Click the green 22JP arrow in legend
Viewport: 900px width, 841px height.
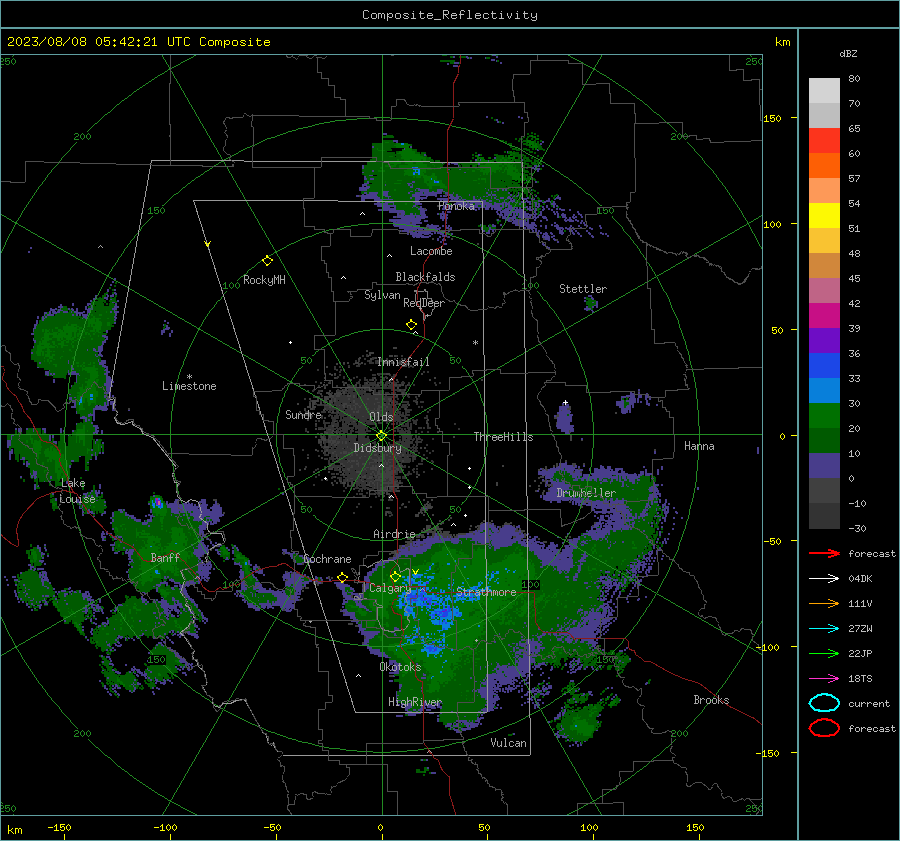coord(824,653)
